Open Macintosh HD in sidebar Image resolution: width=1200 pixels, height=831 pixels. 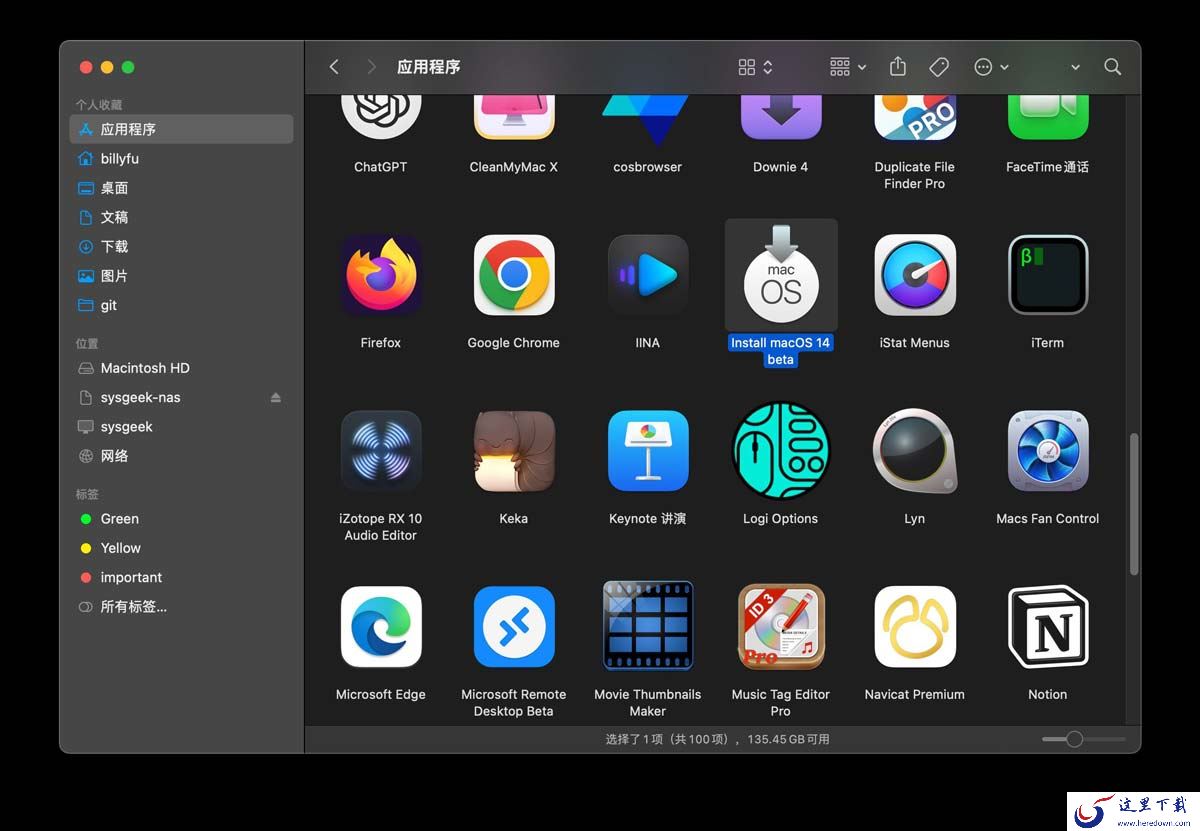(x=181, y=368)
